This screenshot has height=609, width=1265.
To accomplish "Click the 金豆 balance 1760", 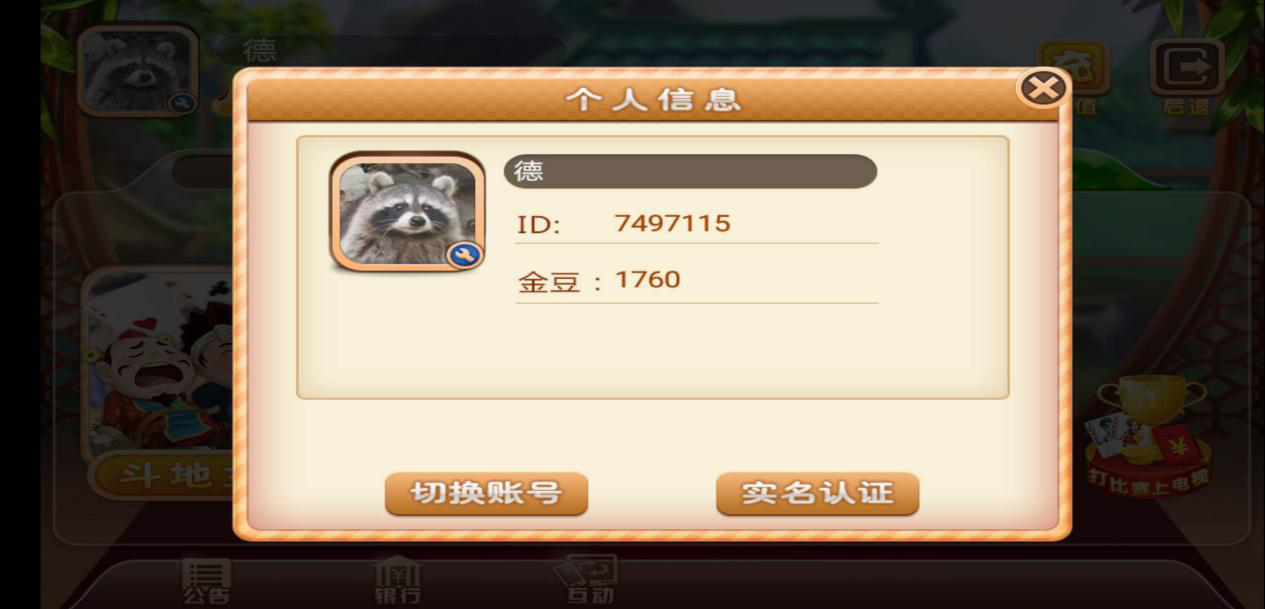I will coord(647,280).
